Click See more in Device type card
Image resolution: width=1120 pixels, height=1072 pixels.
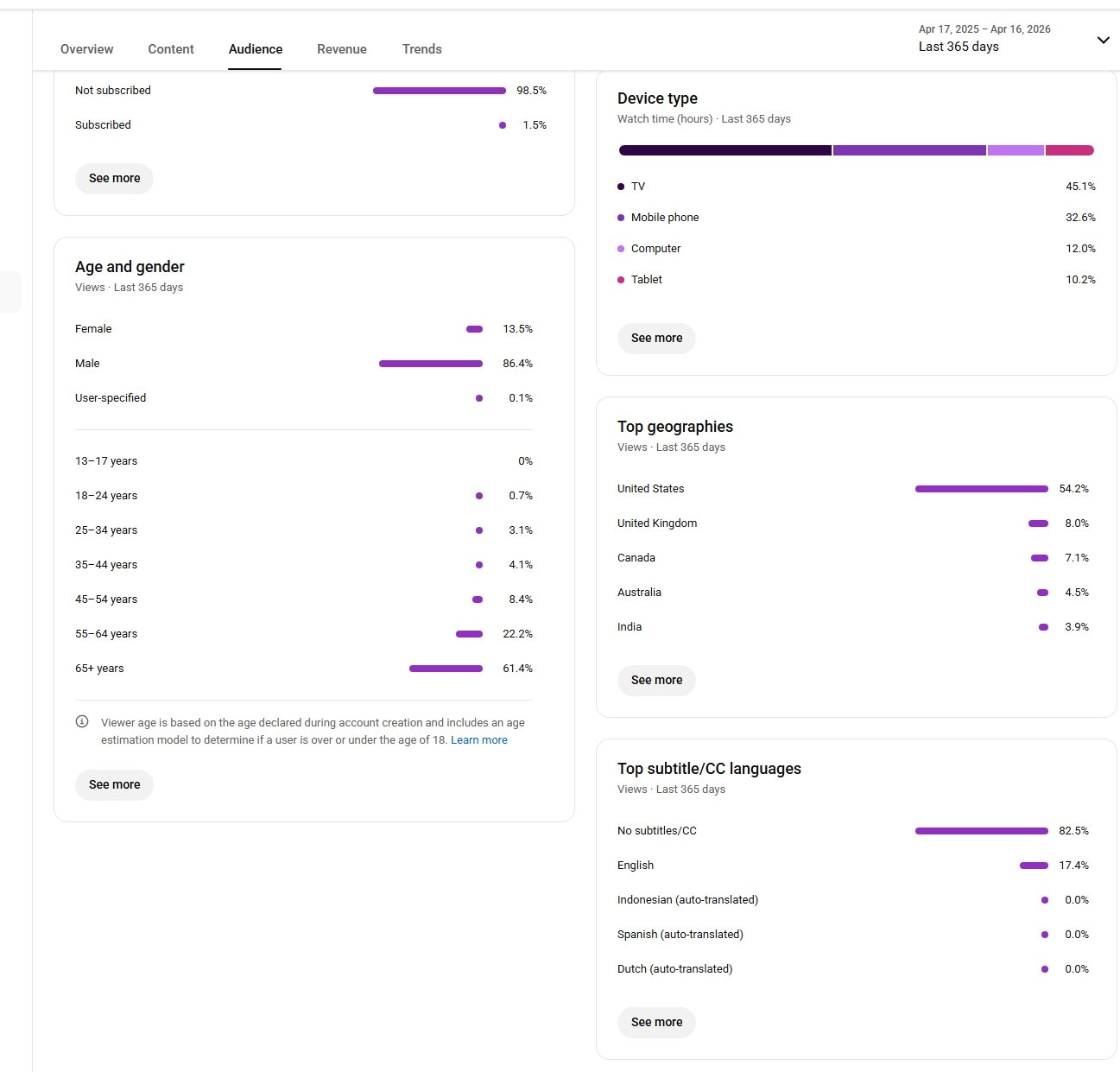coord(656,338)
